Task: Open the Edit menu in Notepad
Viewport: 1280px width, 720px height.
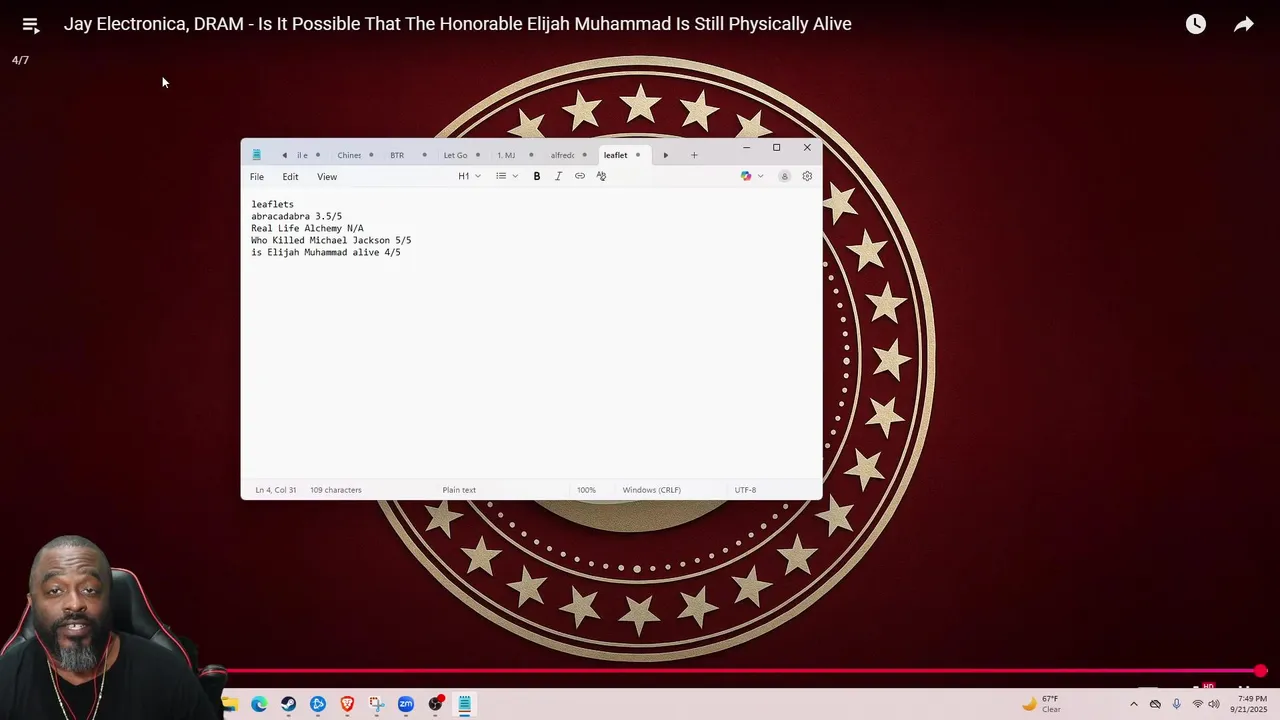Action: point(290,177)
